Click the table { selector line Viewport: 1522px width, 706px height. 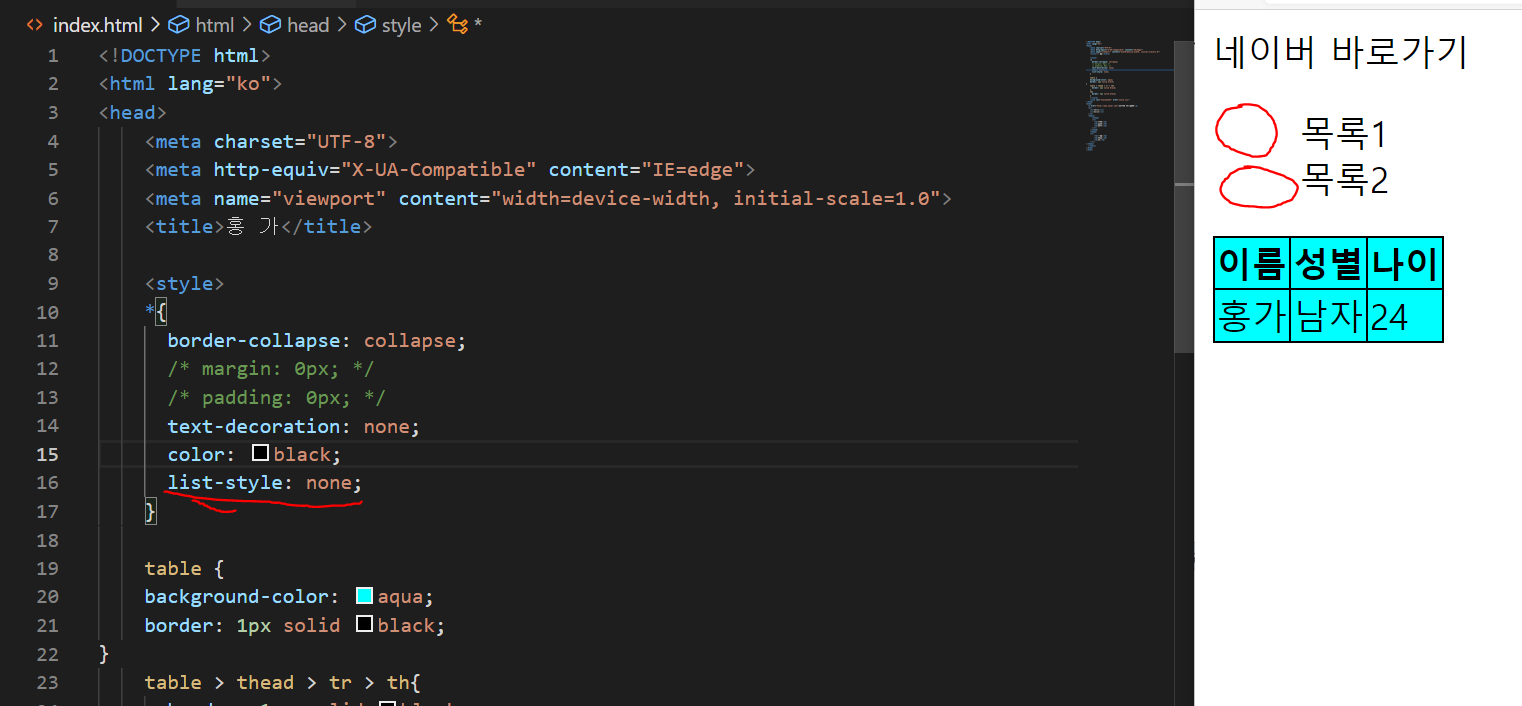pos(184,568)
